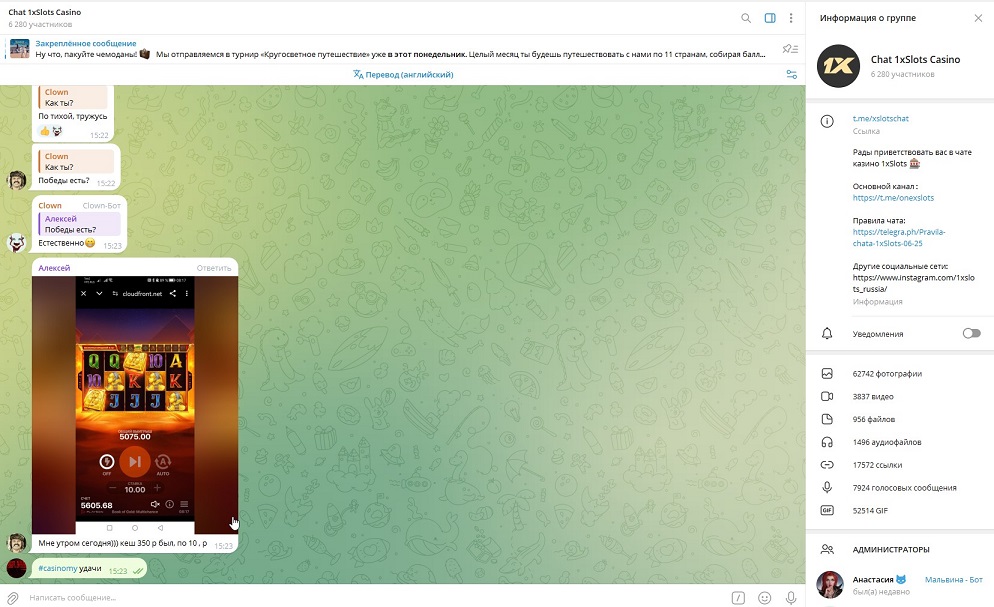The height and width of the screenshot is (607, 994).
Task: Open the bot commands slash icon
Action: [738, 598]
